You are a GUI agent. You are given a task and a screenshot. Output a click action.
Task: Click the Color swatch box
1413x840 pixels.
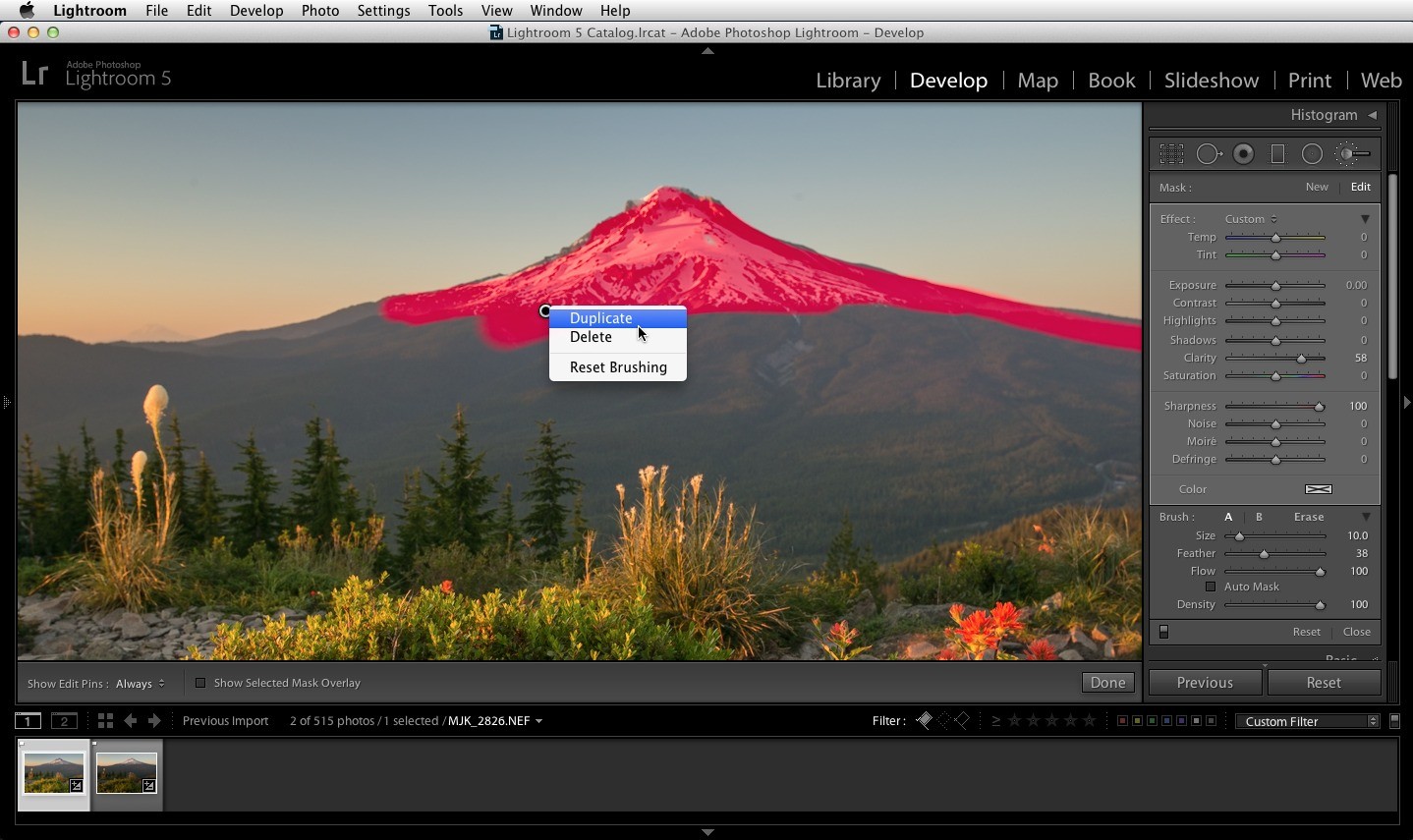coord(1318,489)
